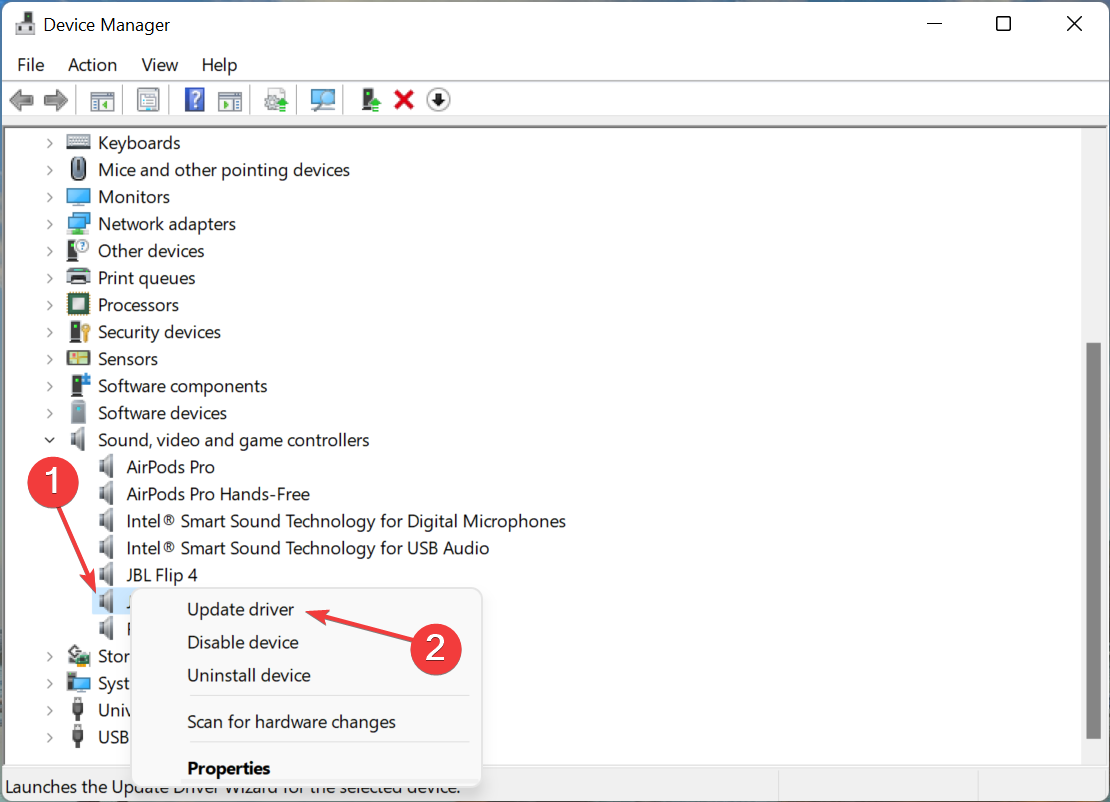Click the Other devices category icon

[78, 251]
